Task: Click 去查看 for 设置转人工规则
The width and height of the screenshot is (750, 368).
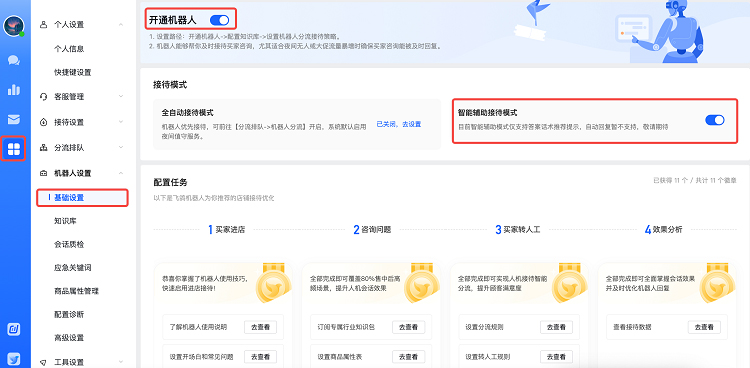Action: click(x=556, y=357)
